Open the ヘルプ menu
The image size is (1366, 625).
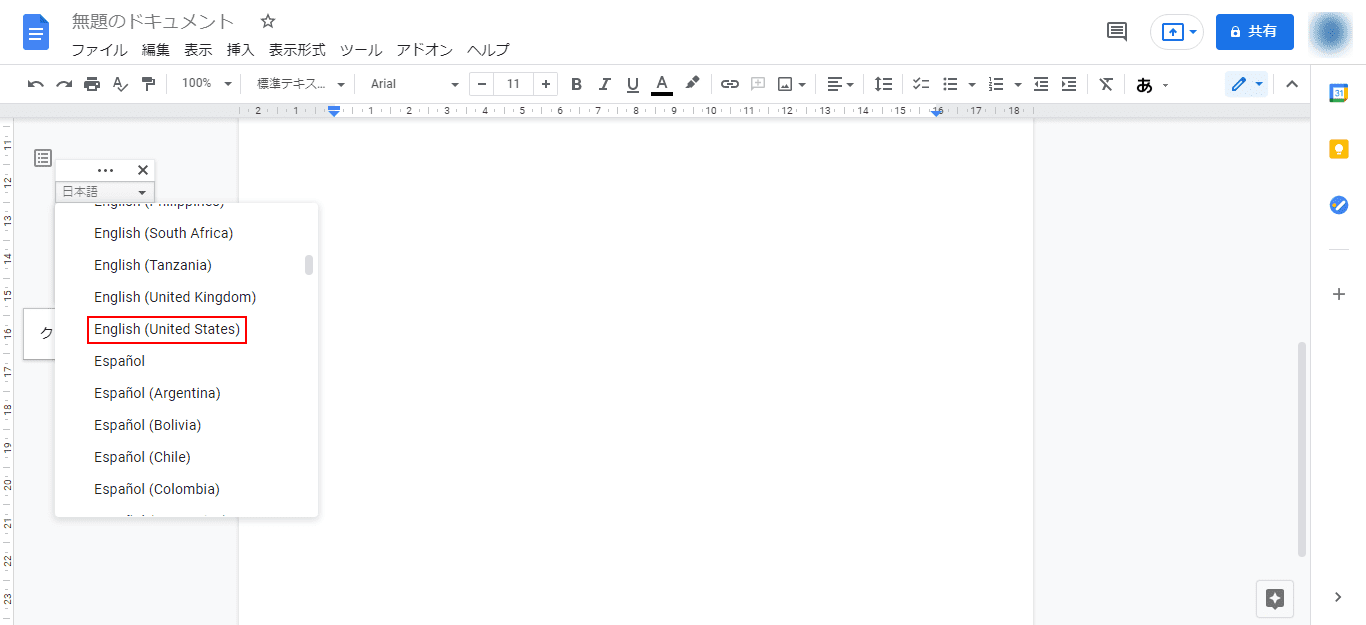click(x=488, y=50)
